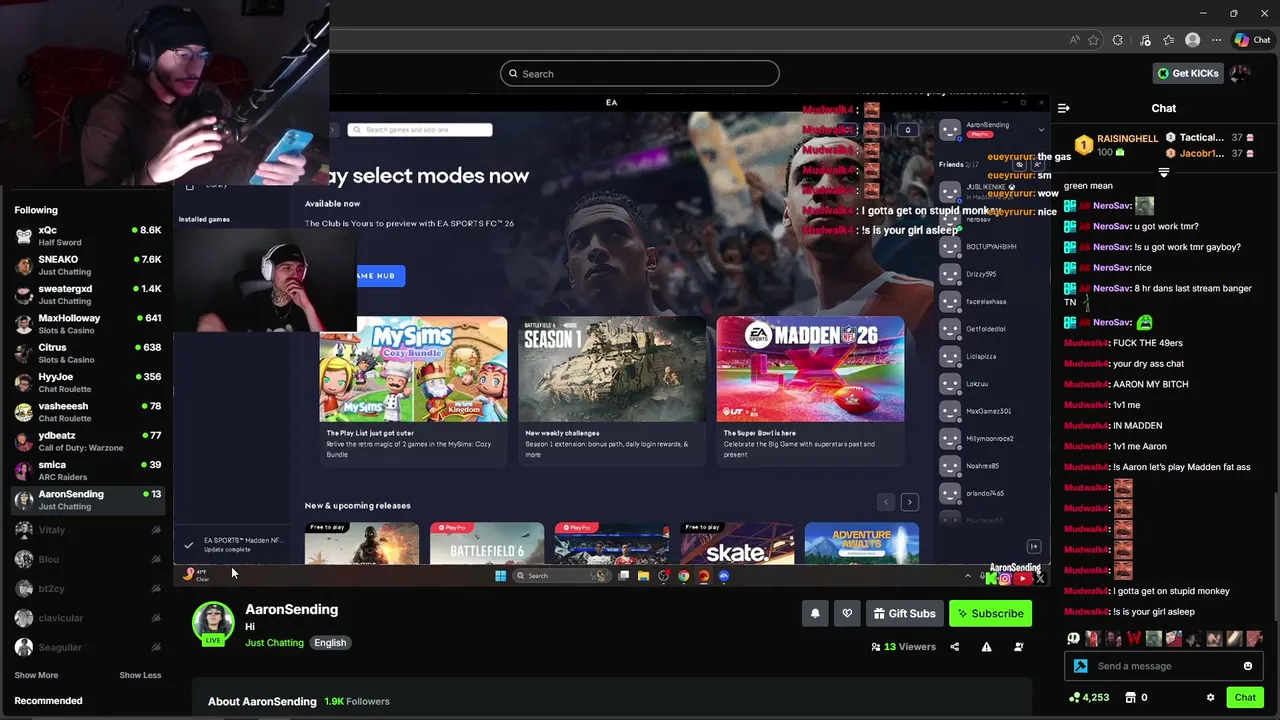Collapse chat with the arrow icon

[1064, 108]
